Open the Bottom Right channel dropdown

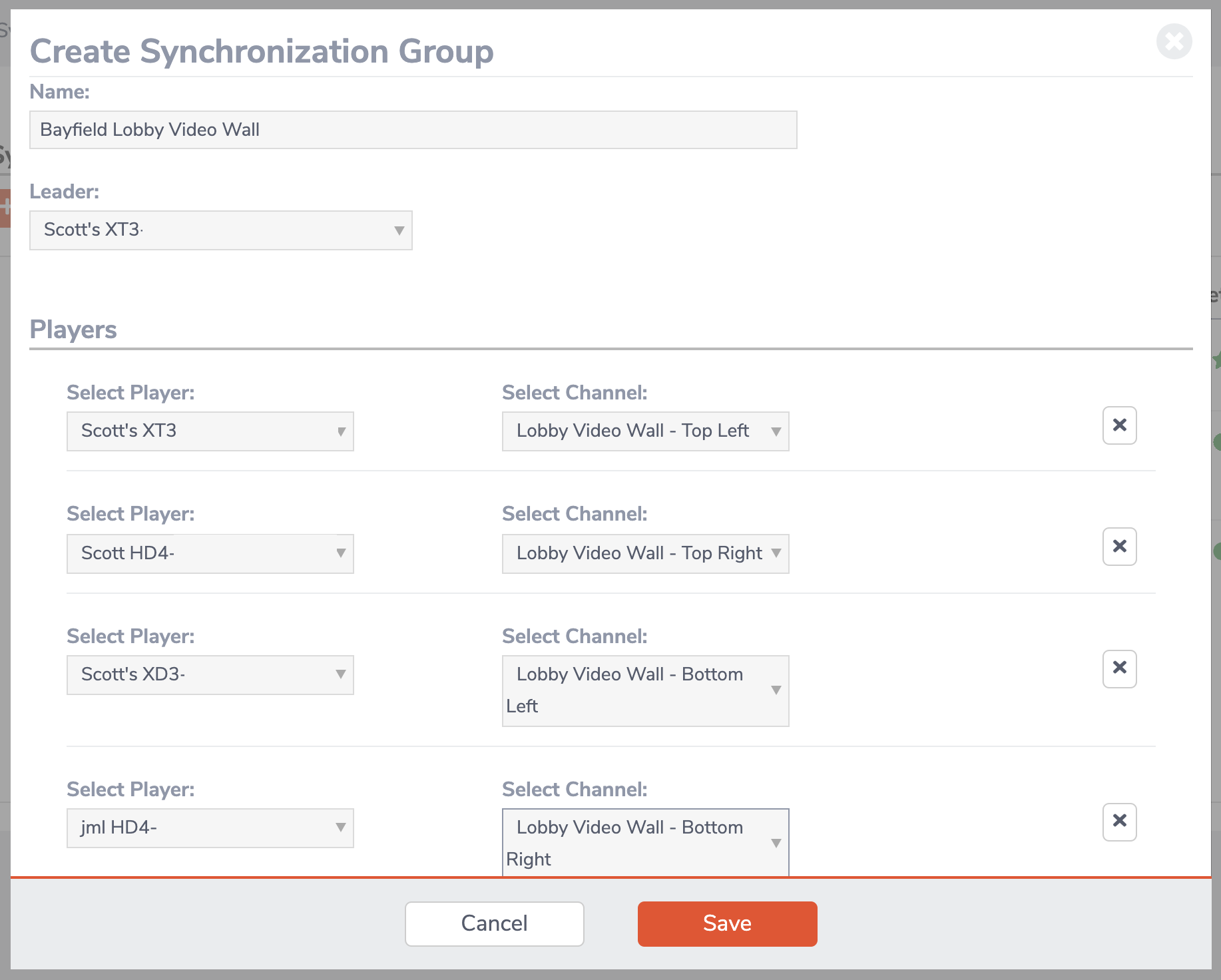point(646,843)
